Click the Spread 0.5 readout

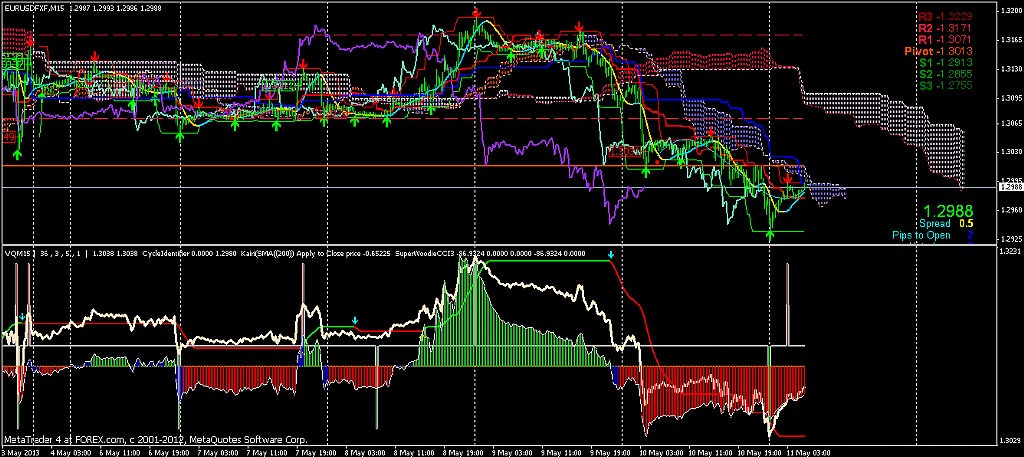947,225
